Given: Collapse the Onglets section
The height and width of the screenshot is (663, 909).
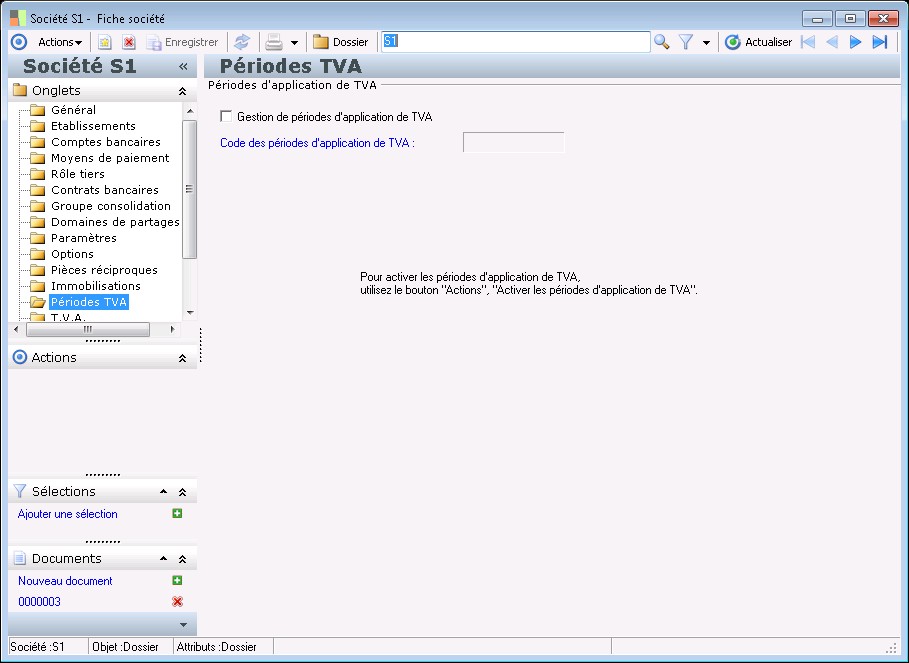Looking at the screenshot, I should pyautogui.click(x=183, y=92).
